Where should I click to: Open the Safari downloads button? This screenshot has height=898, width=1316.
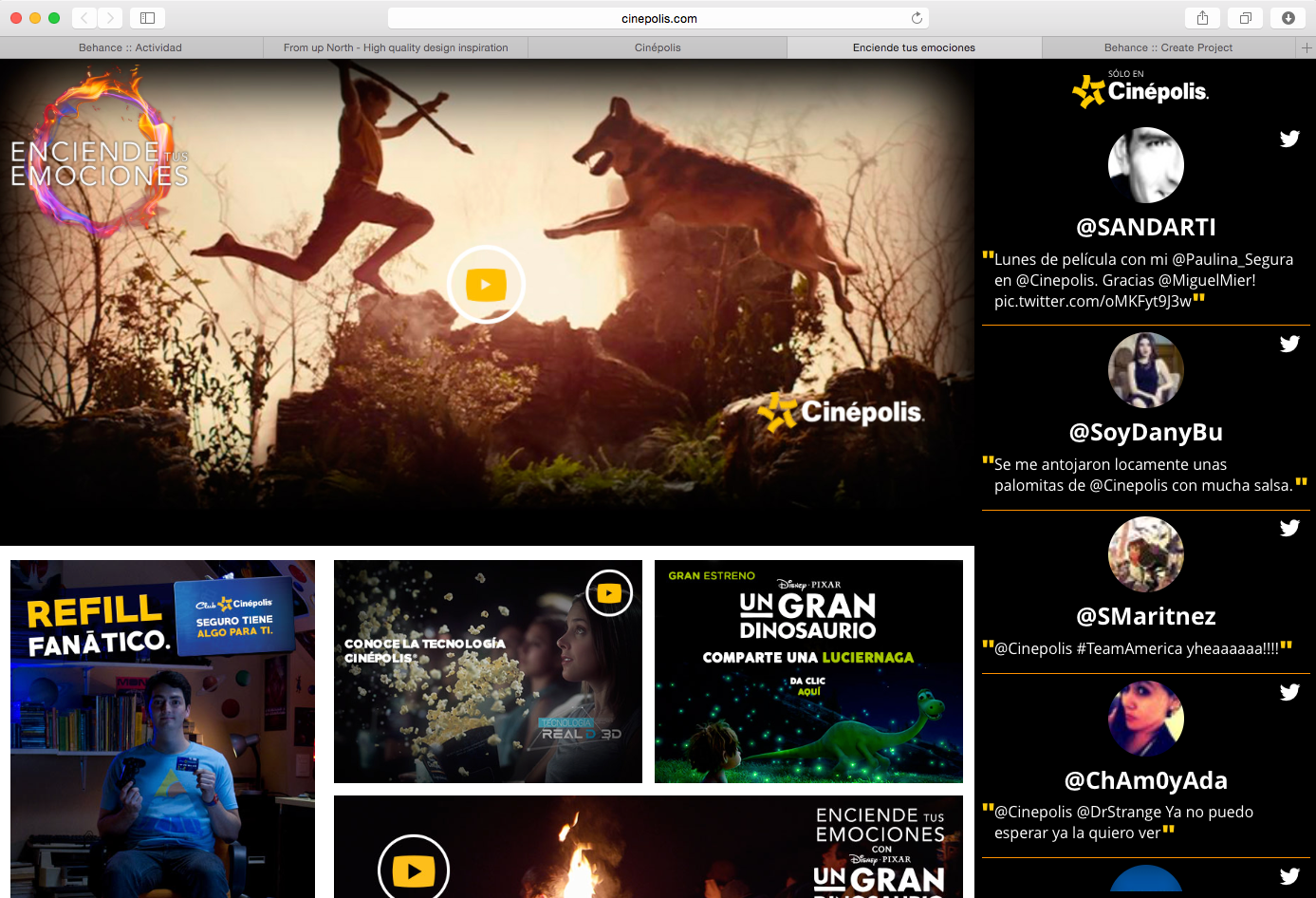click(1288, 17)
